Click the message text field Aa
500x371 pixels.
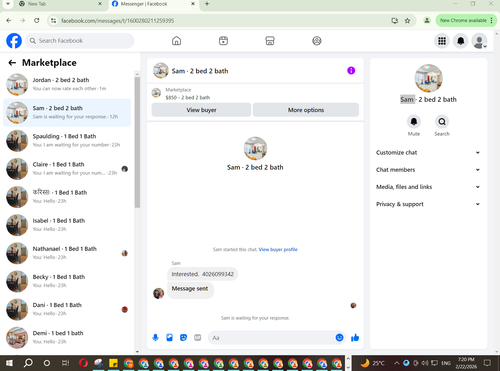coord(271,338)
